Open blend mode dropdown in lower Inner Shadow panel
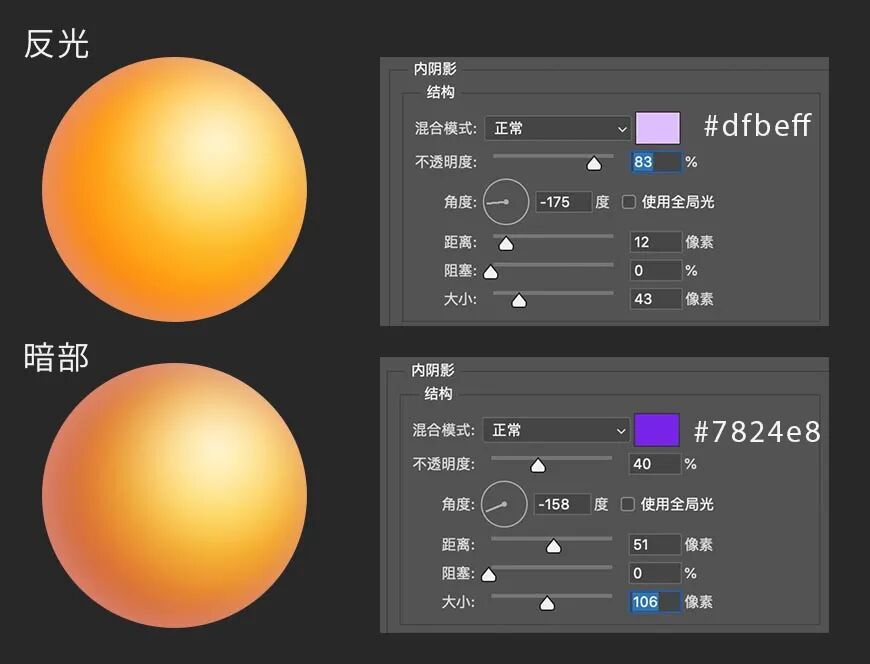The image size is (870, 664). 556,430
